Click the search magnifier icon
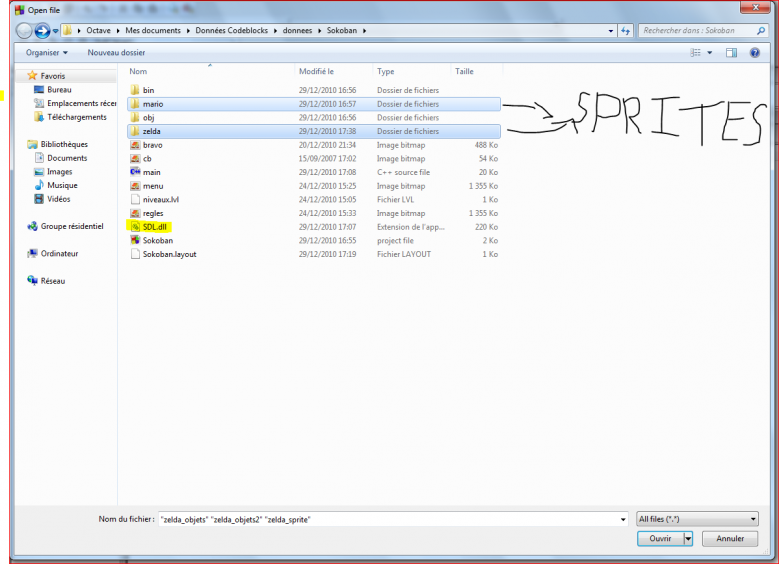Viewport: 779px width, 564px height. 760,31
